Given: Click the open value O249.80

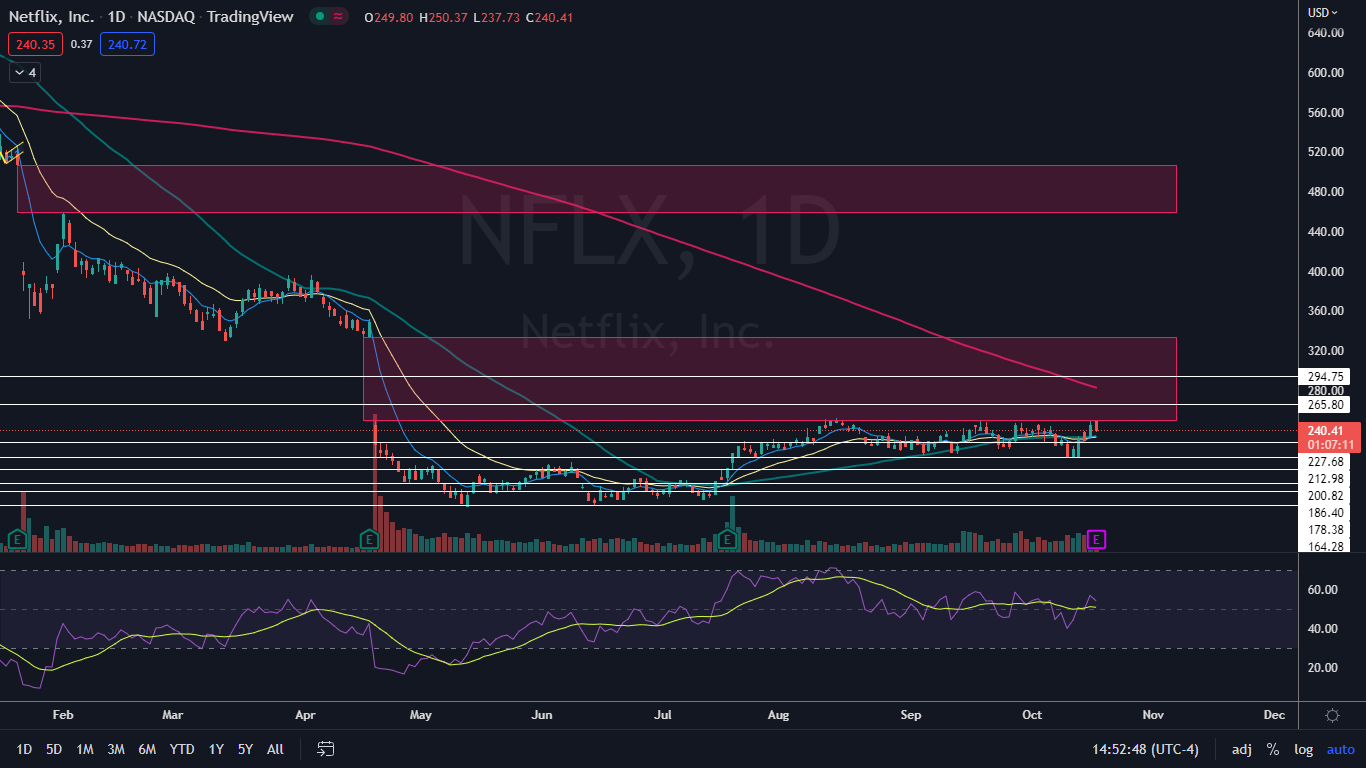Looking at the screenshot, I should click(x=389, y=17).
